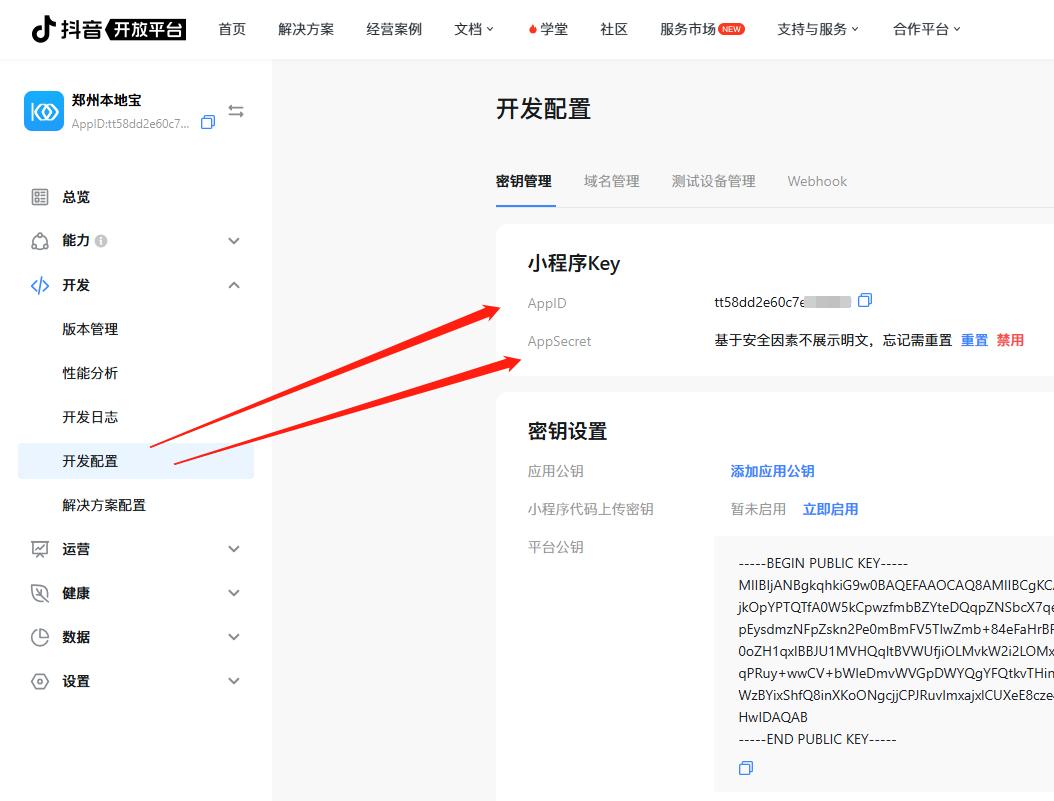1054x801 pixels.
Task: Switch to the 域名管理 tab
Action: coord(611,181)
